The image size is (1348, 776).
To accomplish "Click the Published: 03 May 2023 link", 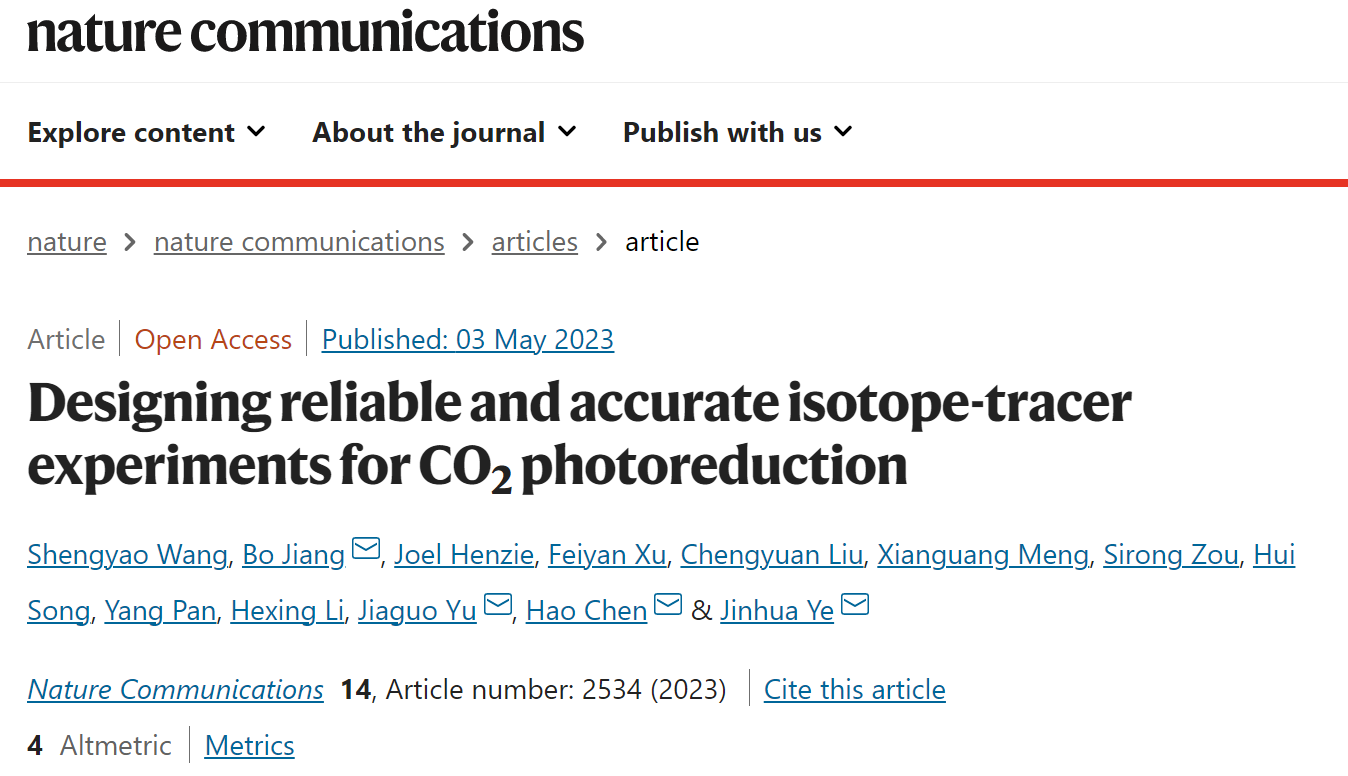I will point(468,340).
